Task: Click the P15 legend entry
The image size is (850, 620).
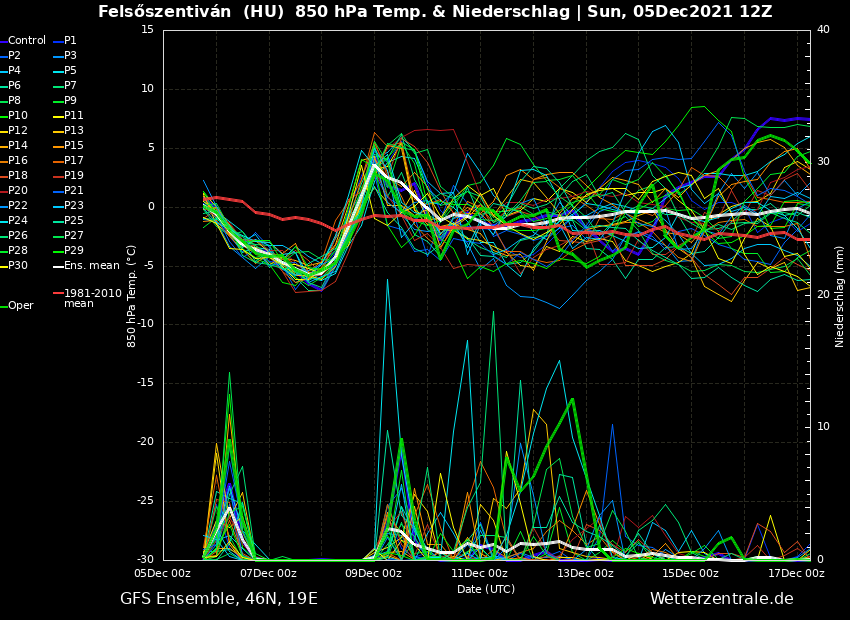Action: click(74, 146)
